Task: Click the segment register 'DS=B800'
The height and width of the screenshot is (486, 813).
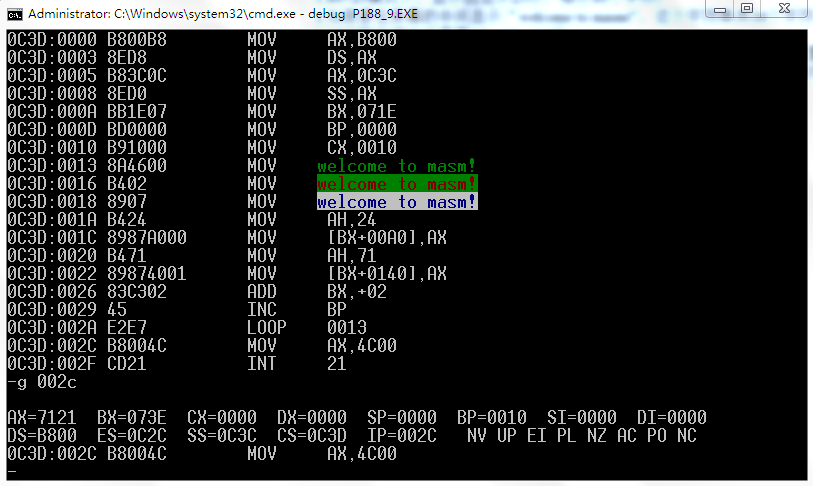Action: tap(42, 436)
